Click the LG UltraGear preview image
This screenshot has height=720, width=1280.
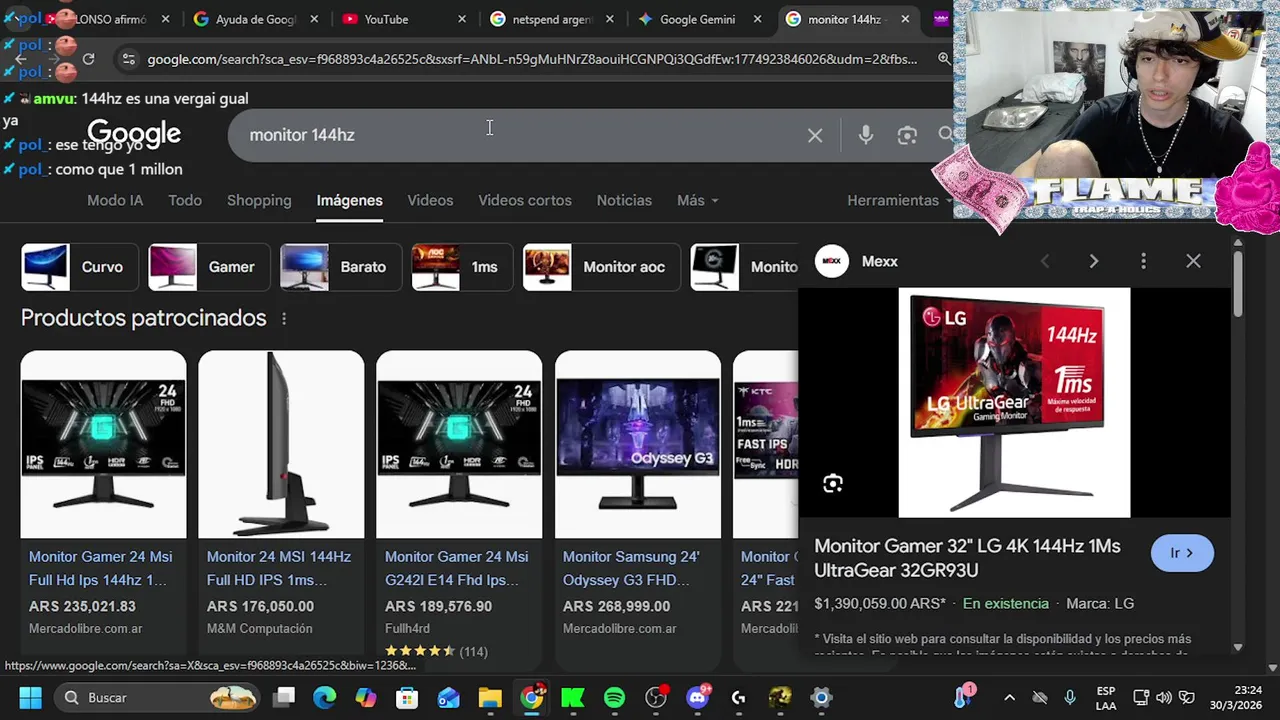1014,403
